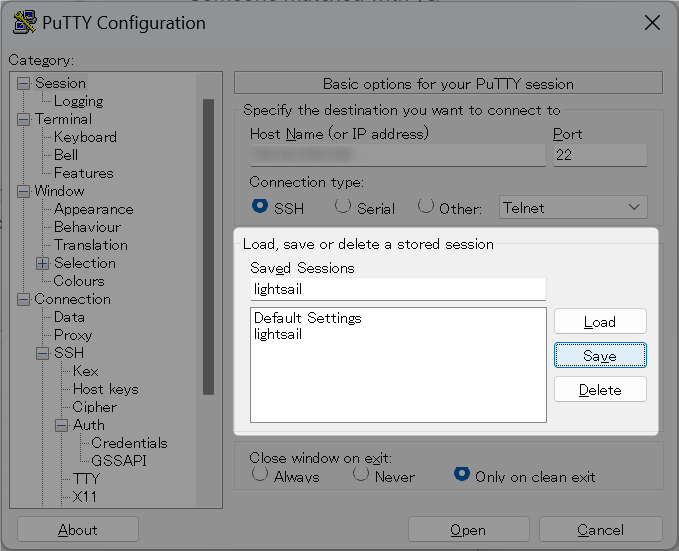Image resolution: width=679 pixels, height=551 pixels.
Task: Choose Only on clean exit option
Action: [x=462, y=474]
